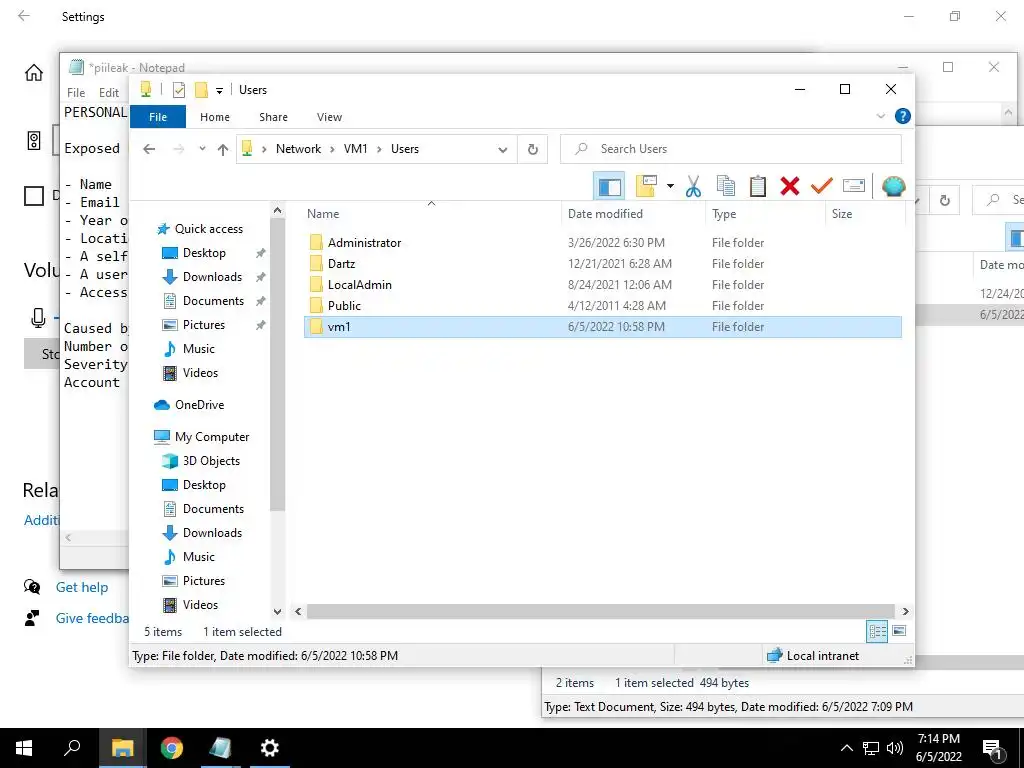Screen dimensions: 1024x768
Task: Open File Explorer from the taskbar
Action: point(122,748)
